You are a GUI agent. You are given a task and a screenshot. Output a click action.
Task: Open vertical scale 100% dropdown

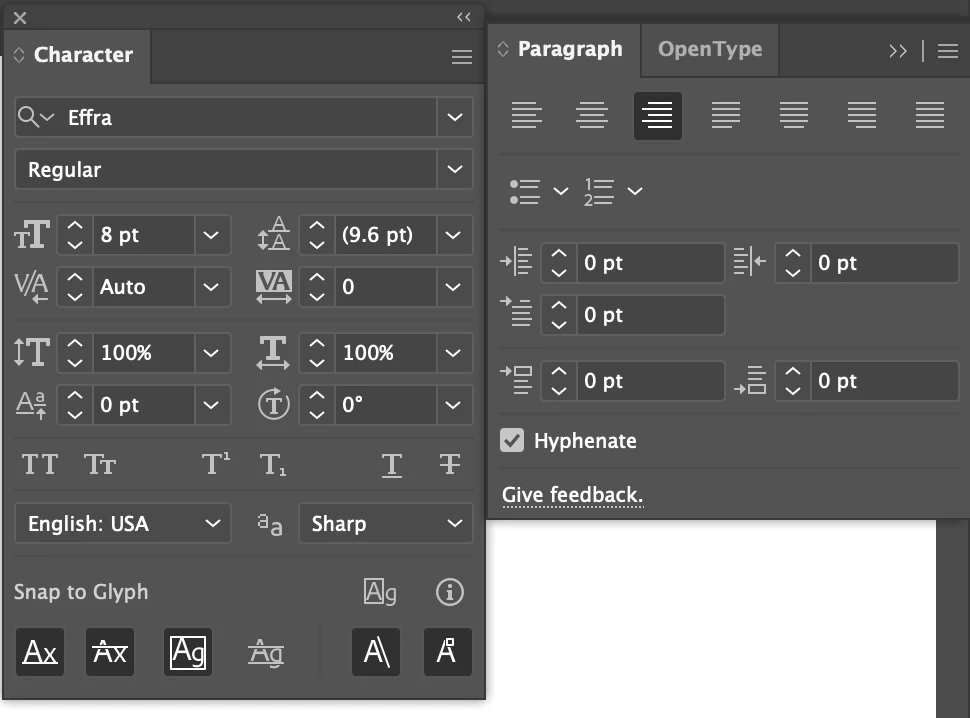(x=212, y=353)
